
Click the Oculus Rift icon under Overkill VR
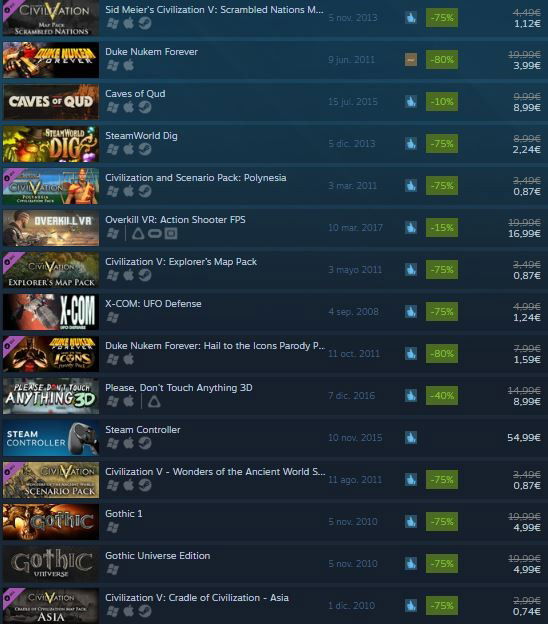155,233
